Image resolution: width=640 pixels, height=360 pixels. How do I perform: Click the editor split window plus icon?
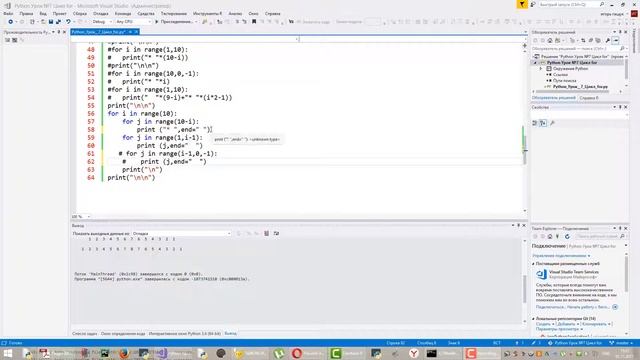(524, 45)
